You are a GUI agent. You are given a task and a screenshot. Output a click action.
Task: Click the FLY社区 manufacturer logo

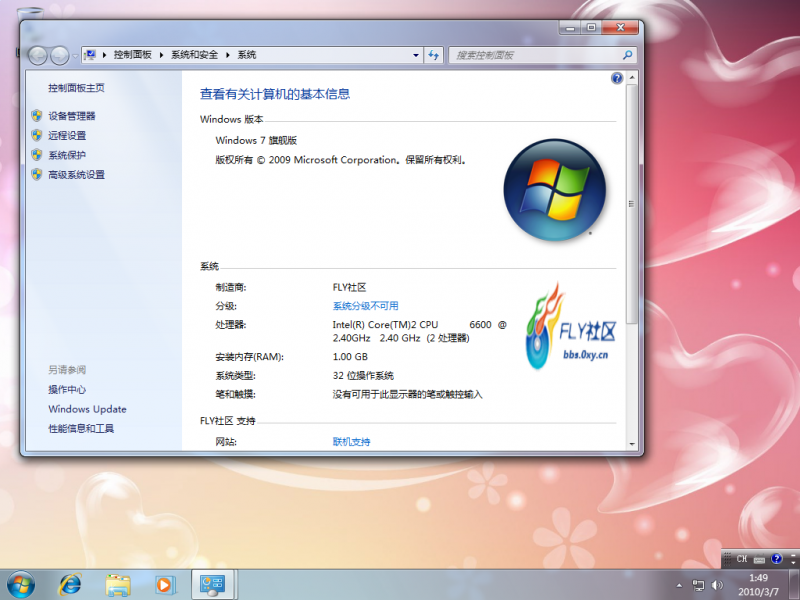coord(570,326)
